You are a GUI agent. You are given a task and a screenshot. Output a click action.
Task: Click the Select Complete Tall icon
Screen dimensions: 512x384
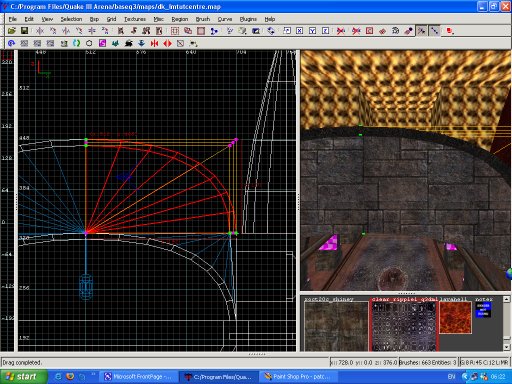[x=121, y=31]
